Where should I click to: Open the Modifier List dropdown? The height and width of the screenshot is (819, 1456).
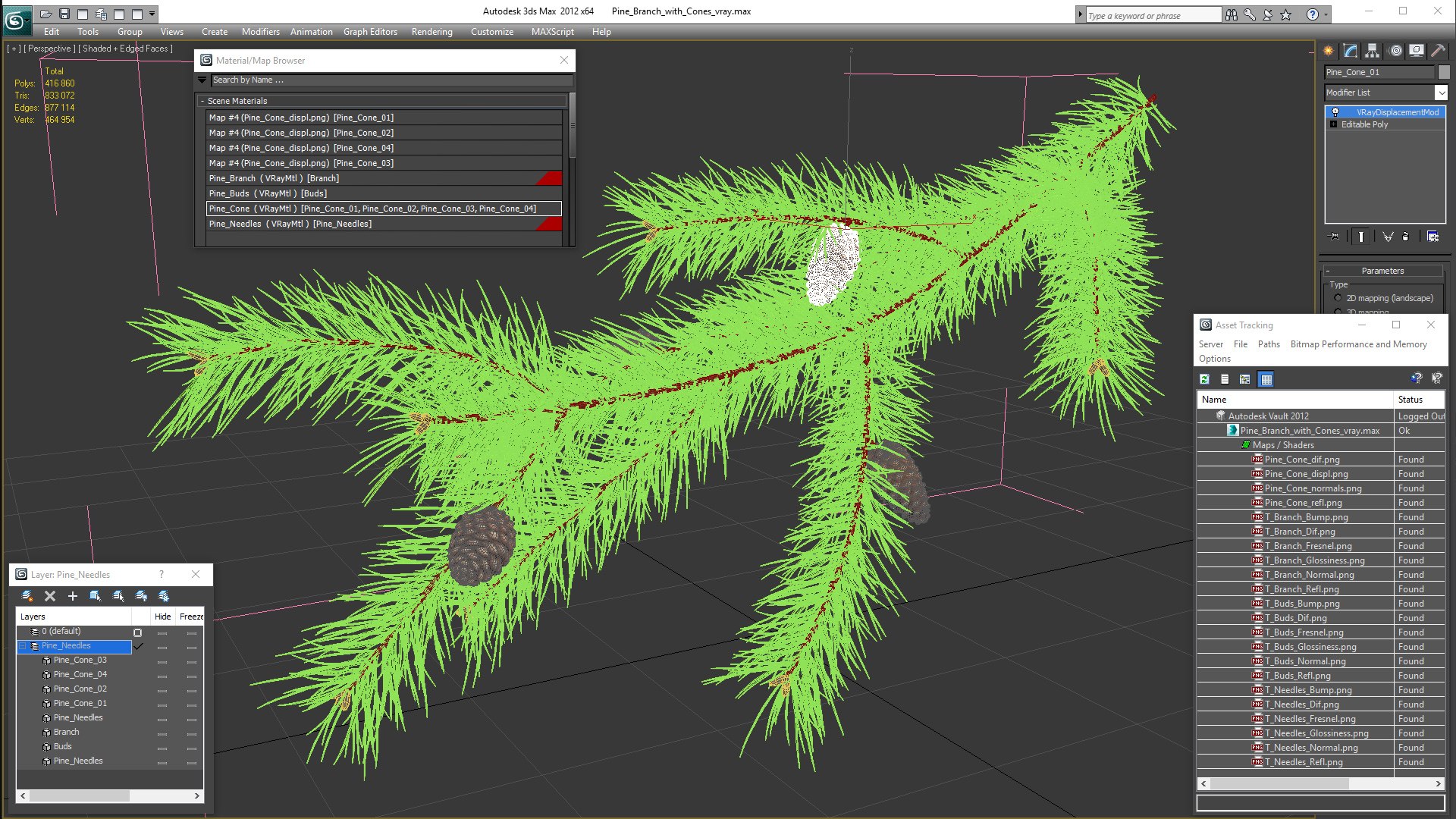click(x=1440, y=93)
